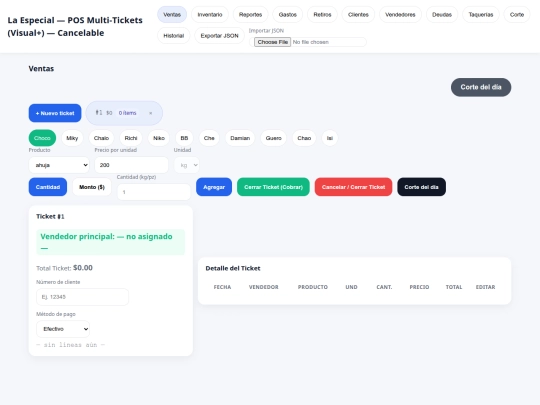Open the Unidad kg dropdown
The image size is (540, 405).
(187, 165)
